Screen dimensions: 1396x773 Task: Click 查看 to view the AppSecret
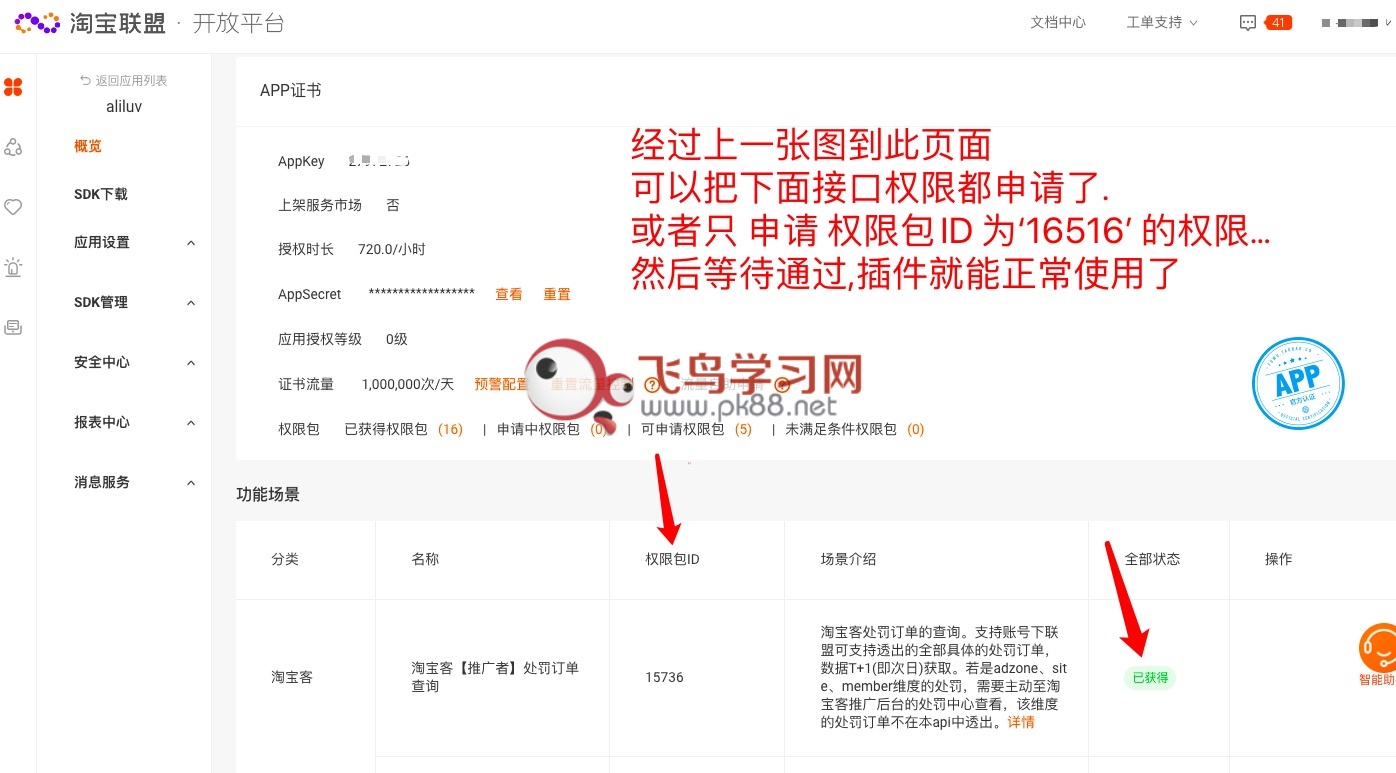(509, 295)
